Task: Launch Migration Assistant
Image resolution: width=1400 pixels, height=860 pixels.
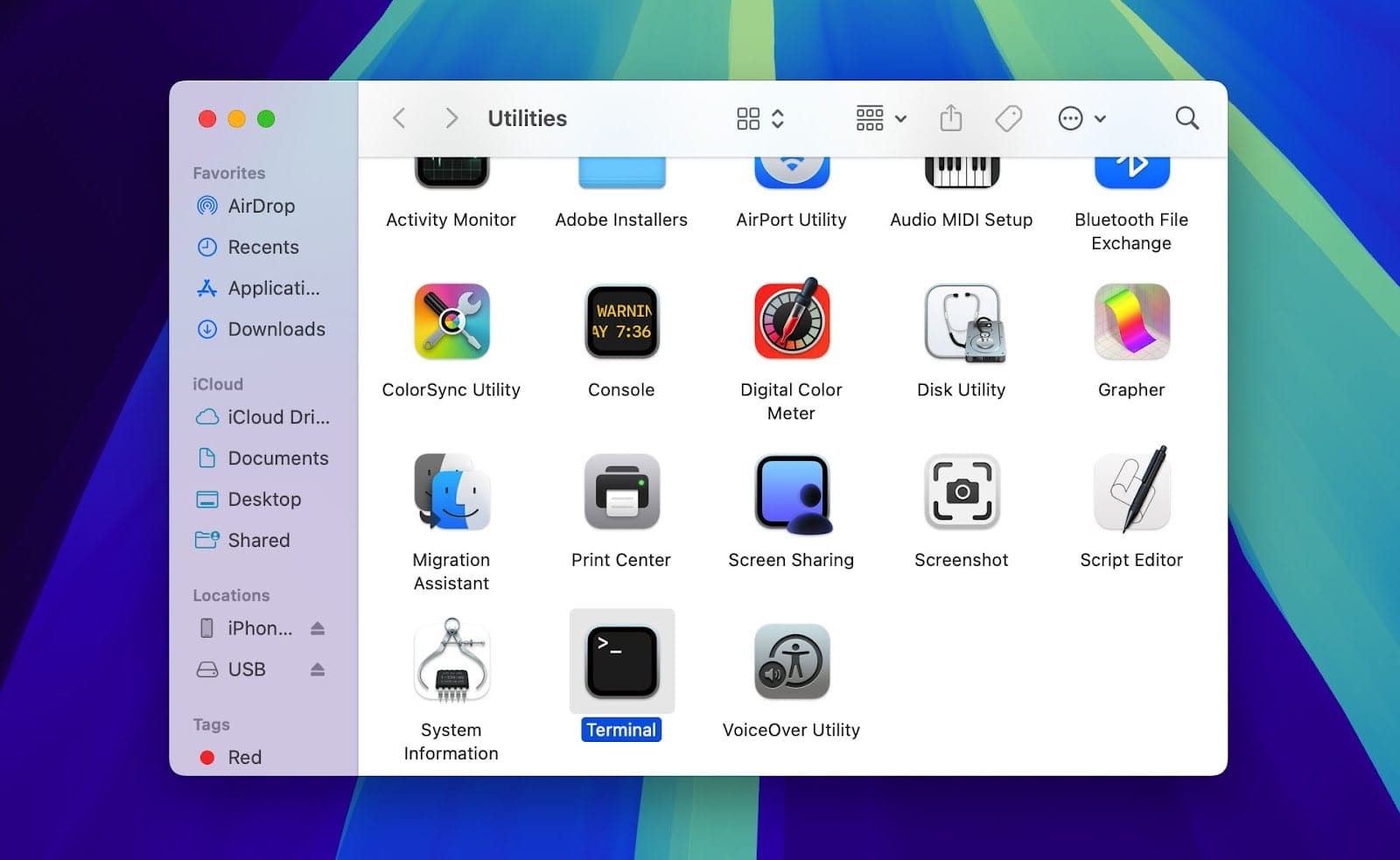Action: click(451, 492)
